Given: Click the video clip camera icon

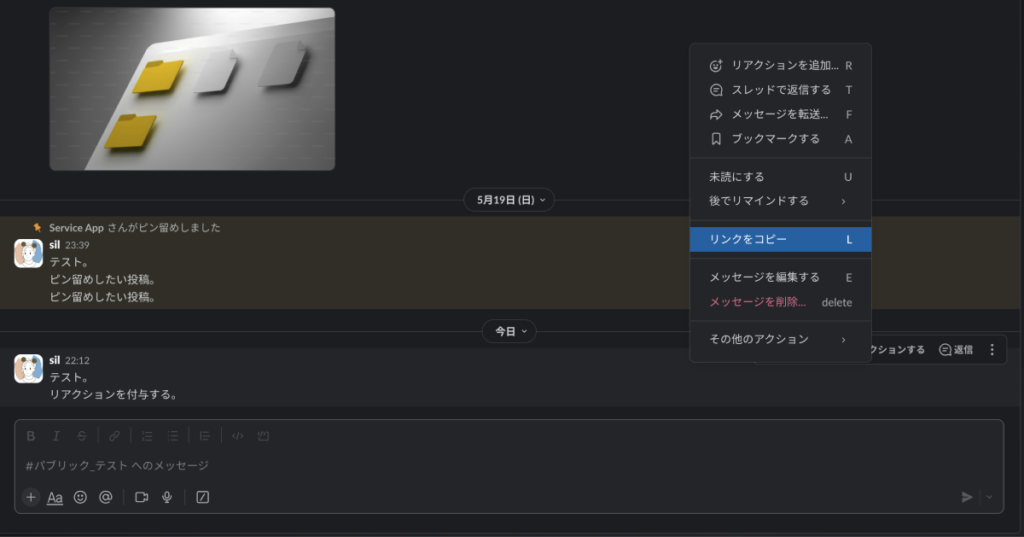Looking at the screenshot, I should (141, 497).
